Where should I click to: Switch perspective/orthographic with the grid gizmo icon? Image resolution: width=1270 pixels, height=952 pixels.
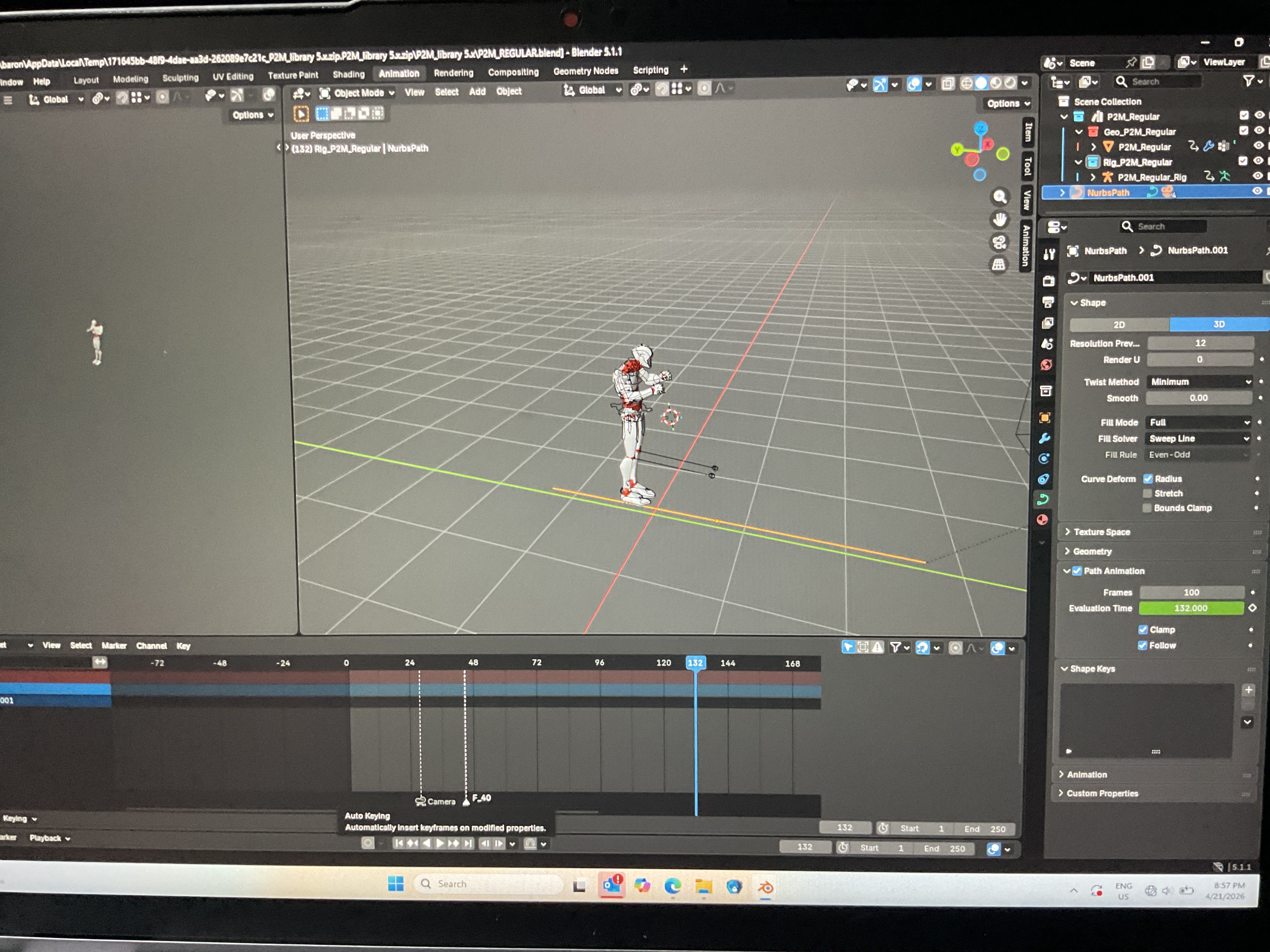pyautogui.click(x=998, y=264)
